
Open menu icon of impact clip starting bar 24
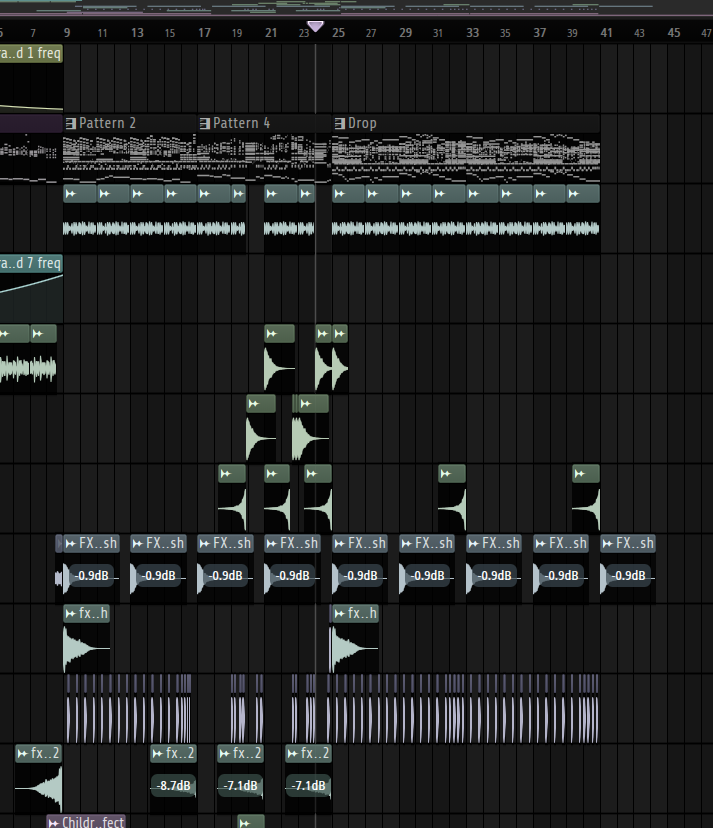point(323,334)
